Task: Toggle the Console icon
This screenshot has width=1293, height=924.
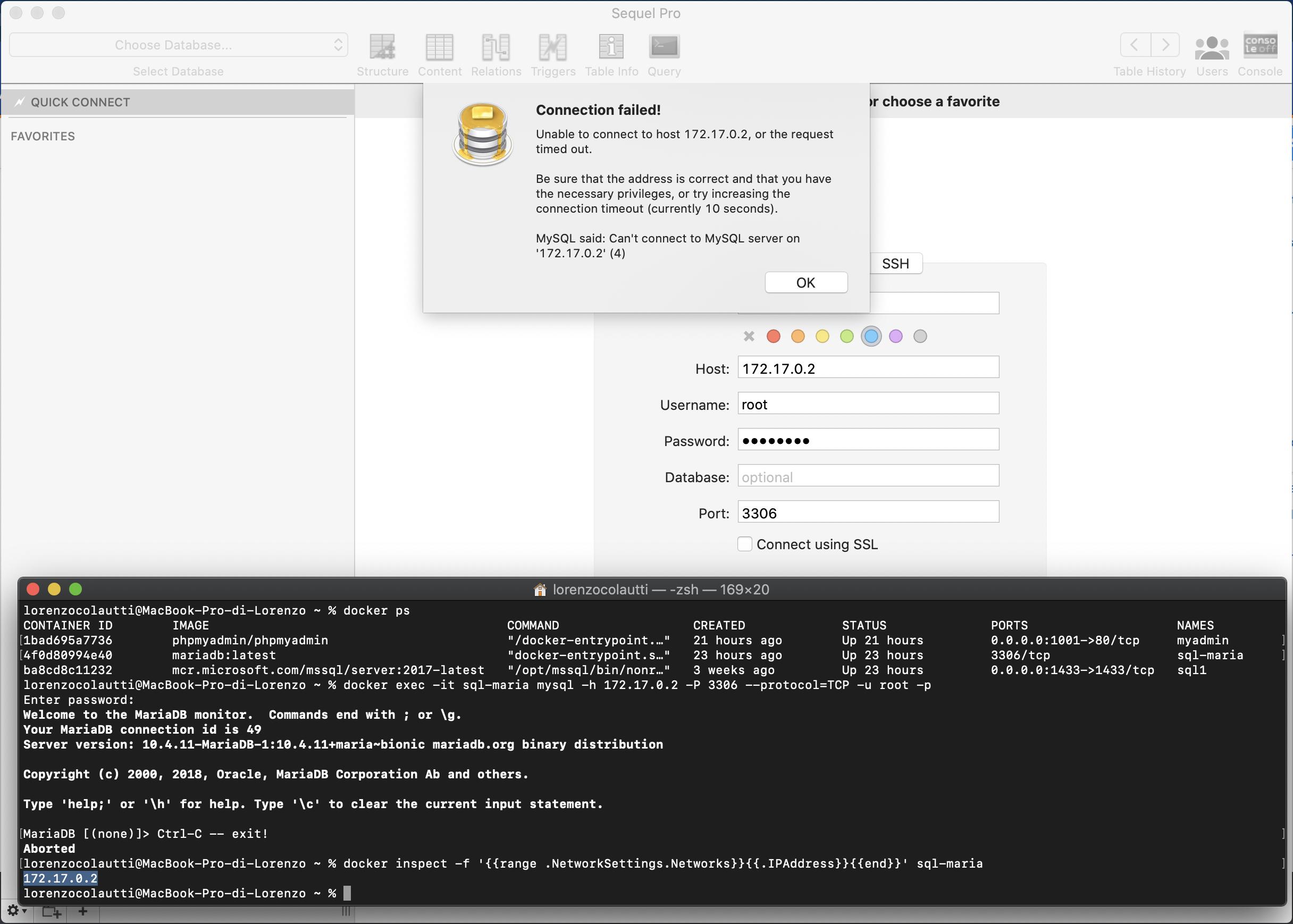Action: 1260,46
